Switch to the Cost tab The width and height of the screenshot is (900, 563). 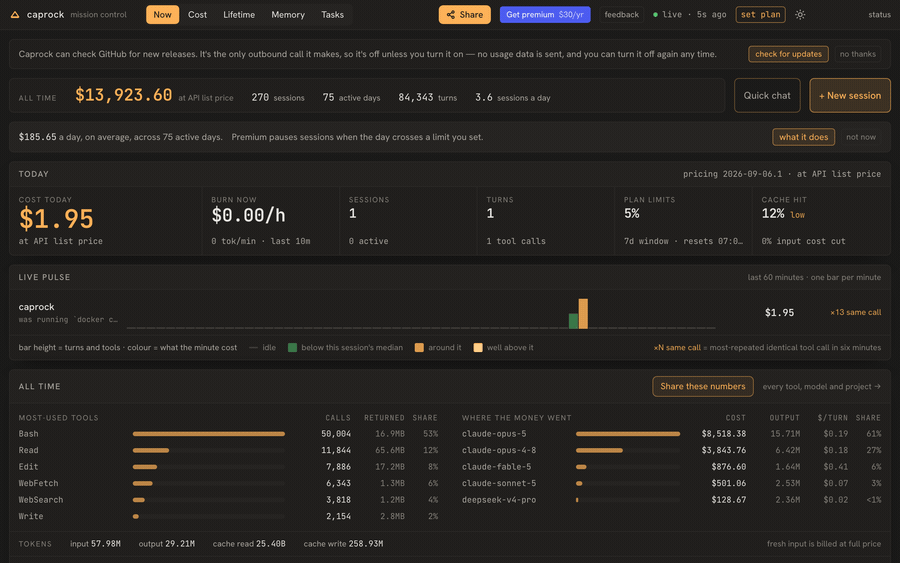click(197, 15)
